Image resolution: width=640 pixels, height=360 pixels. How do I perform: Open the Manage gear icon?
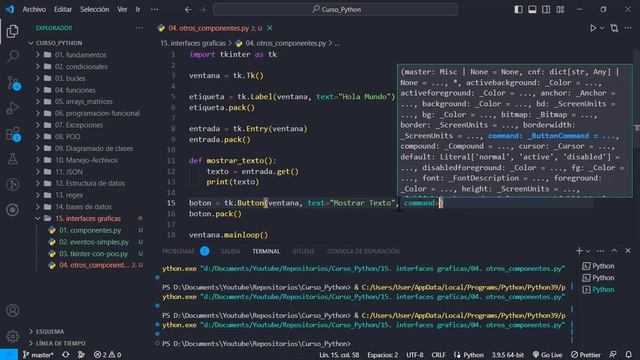(x=13, y=336)
